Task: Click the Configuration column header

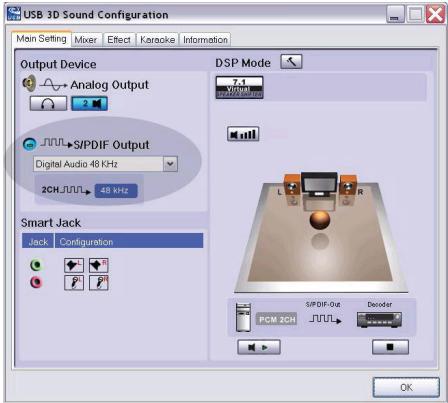Action: coord(129,241)
